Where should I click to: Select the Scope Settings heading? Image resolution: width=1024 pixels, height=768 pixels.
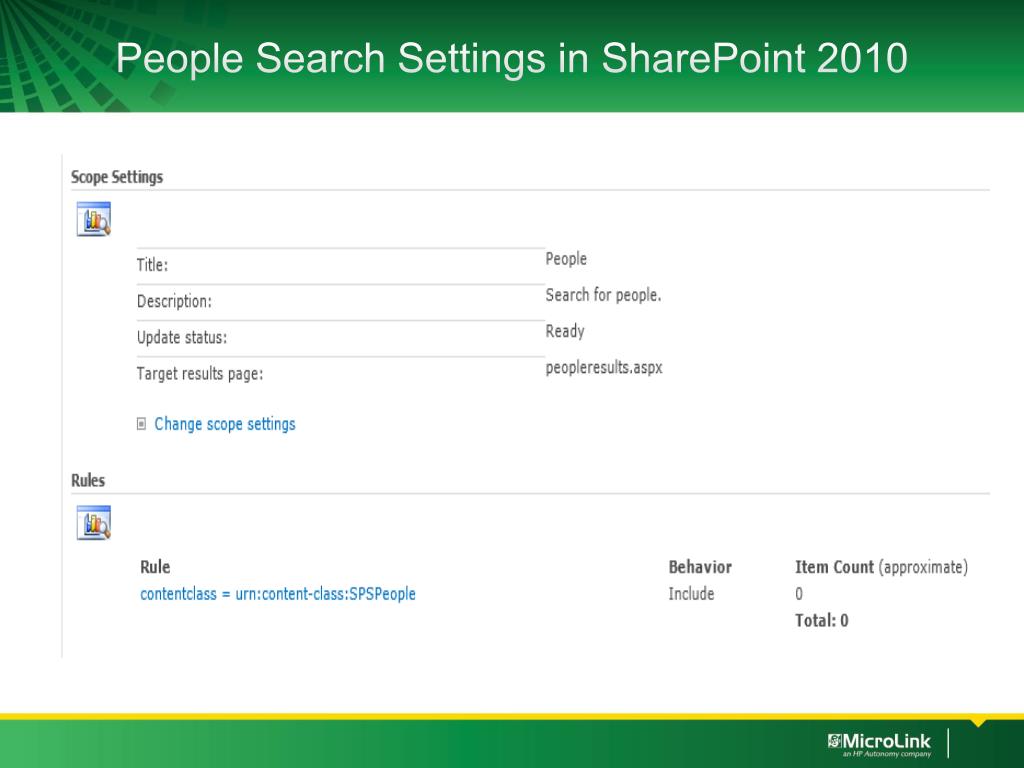(x=117, y=177)
